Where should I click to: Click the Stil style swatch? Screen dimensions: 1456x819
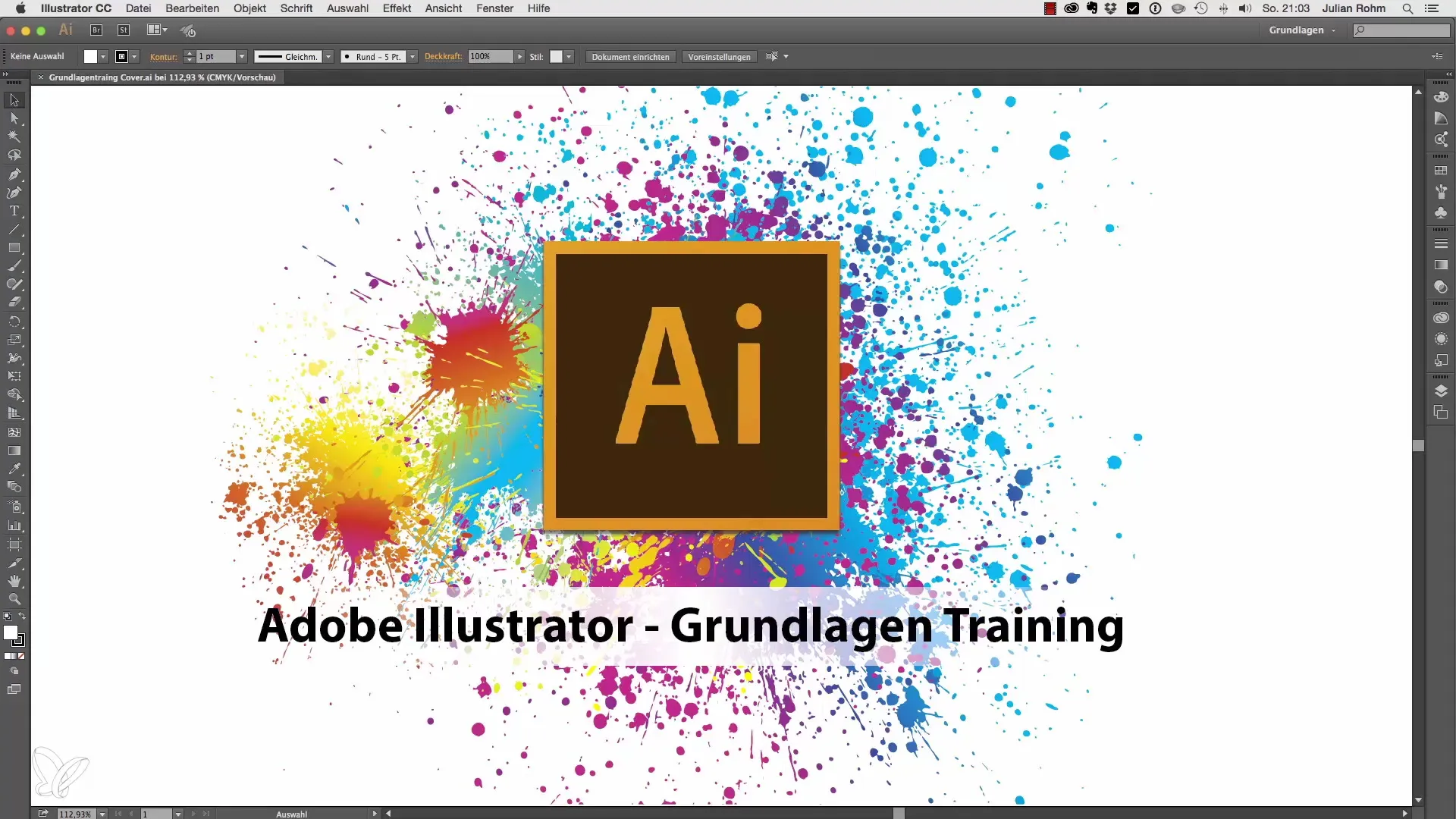coord(556,57)
